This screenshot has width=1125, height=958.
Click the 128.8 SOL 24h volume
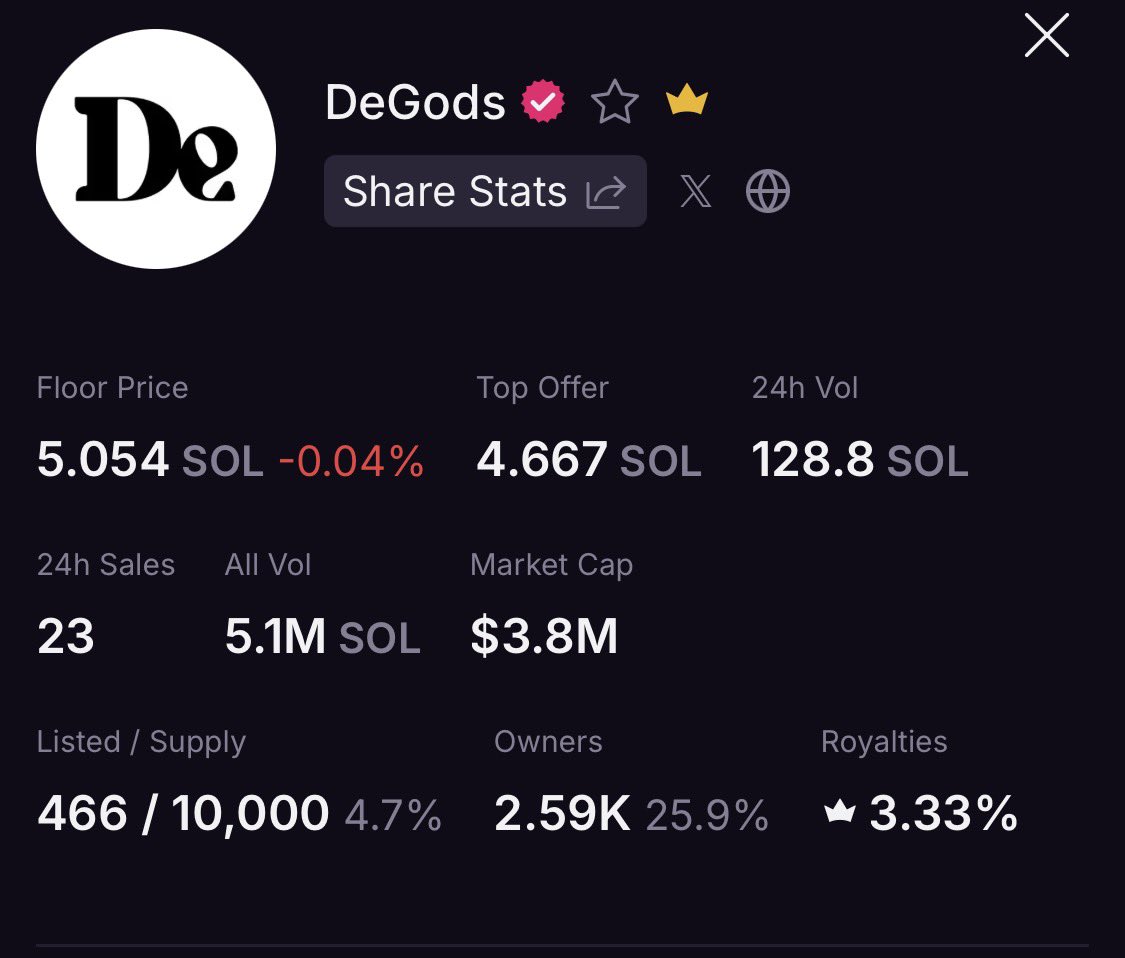(x=859, y=461)
